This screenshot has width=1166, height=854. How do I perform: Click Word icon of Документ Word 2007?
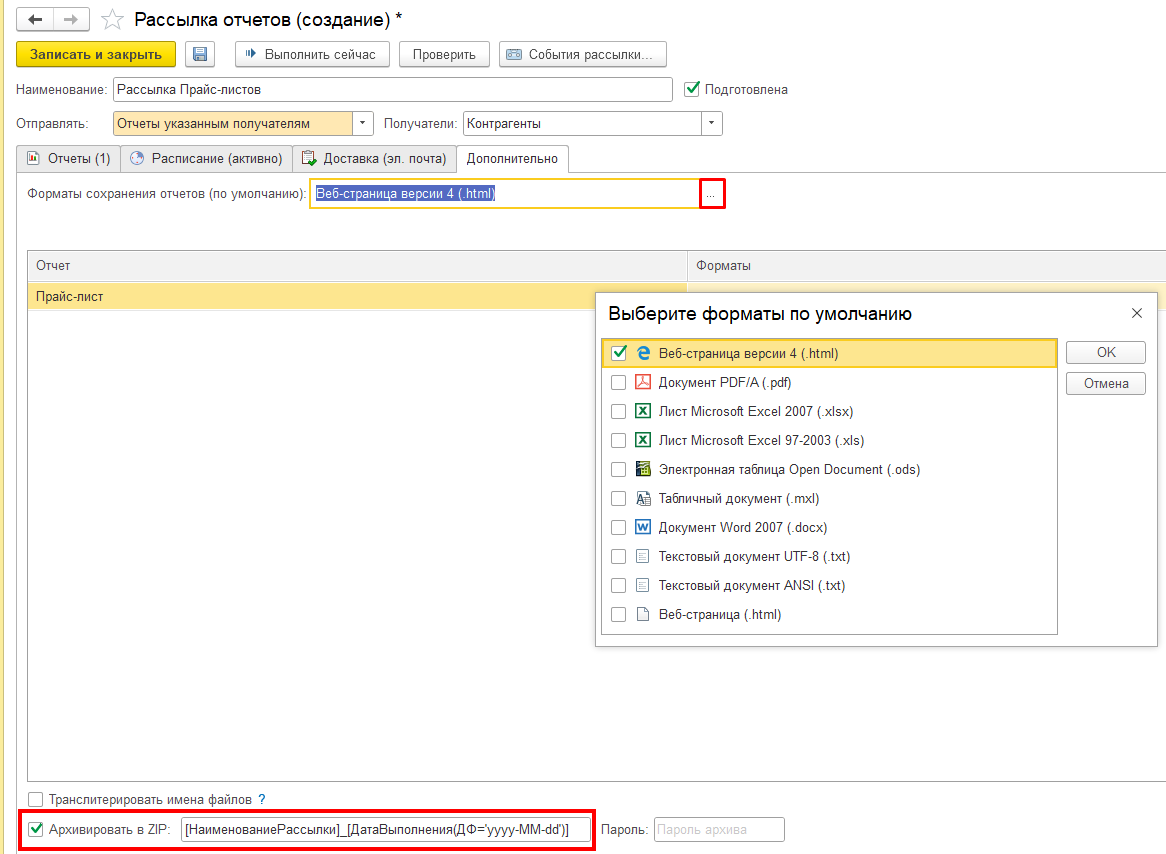[x=643, y=527]
